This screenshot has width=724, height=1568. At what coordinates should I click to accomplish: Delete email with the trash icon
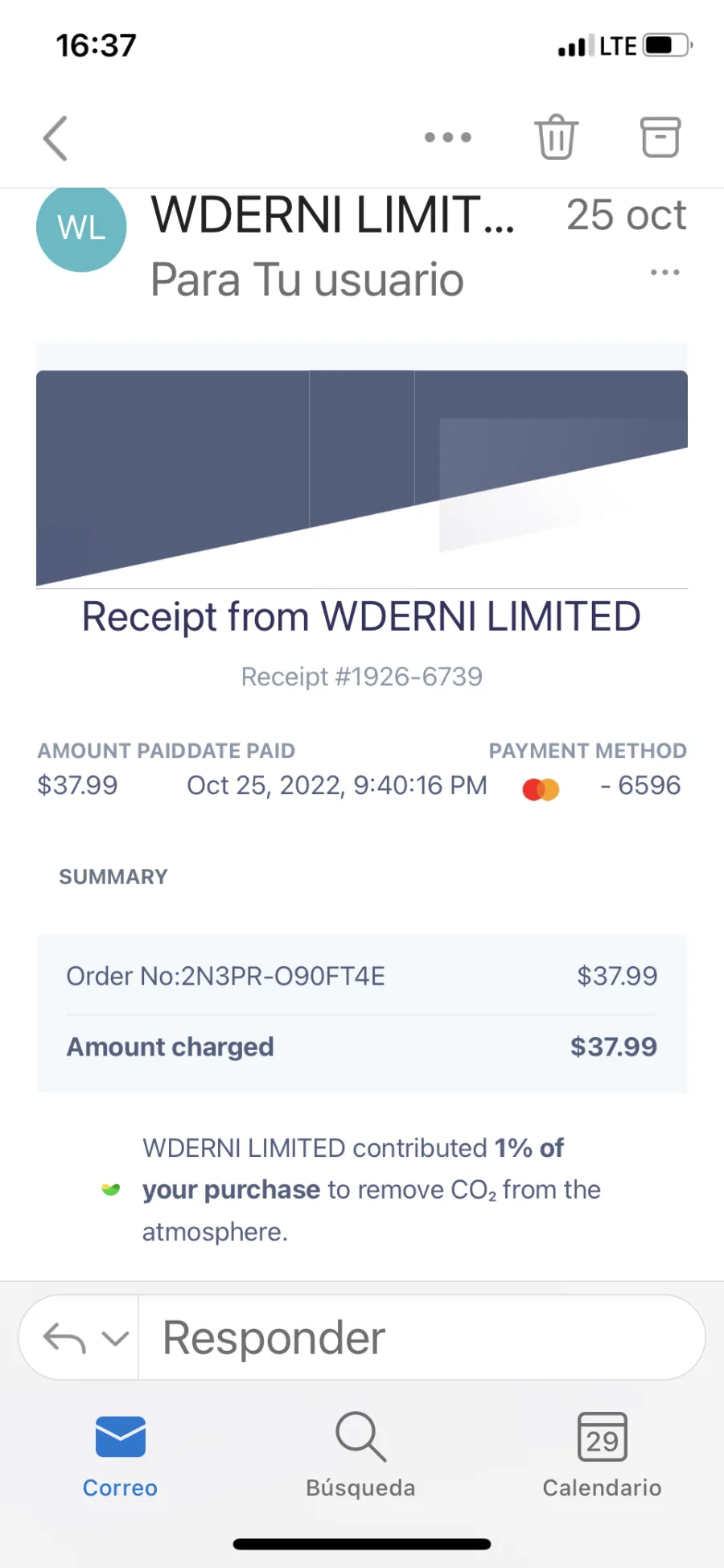(556, 138)
